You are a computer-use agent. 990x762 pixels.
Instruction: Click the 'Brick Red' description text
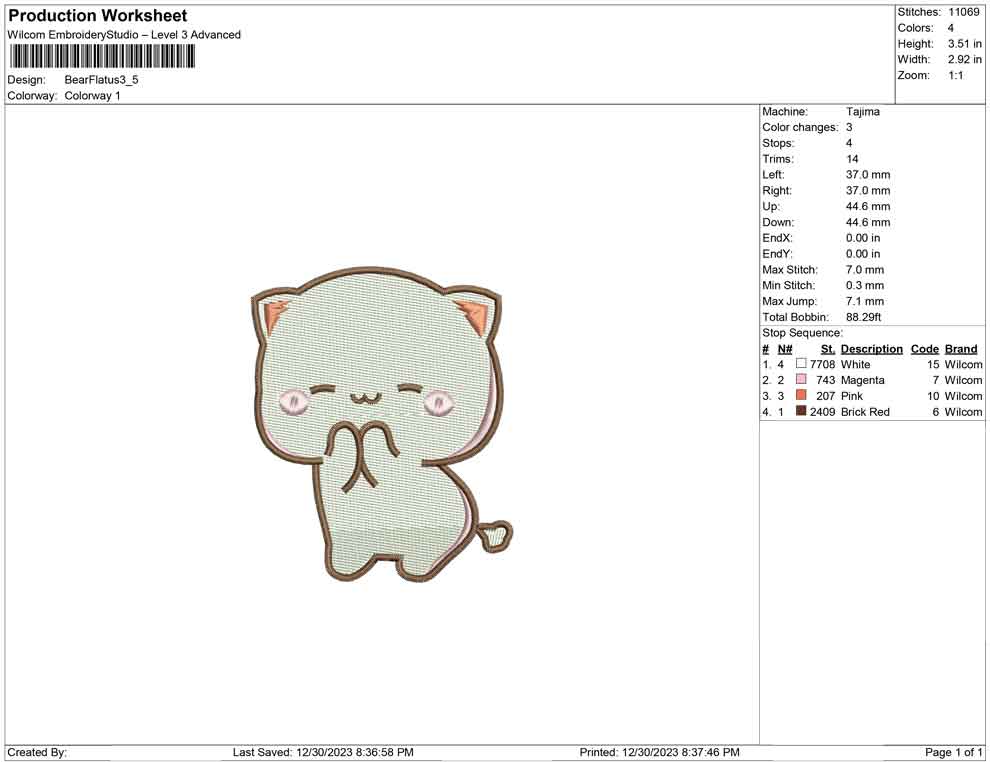pyautogui.click(x=865, y=412)
